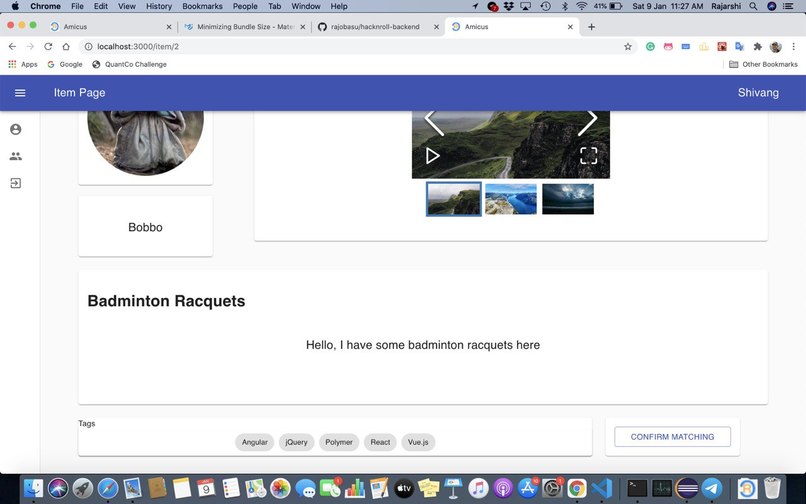This screenshot has height=504, width=806.
Task: Click the Confirm Matching button
Action: coord(672,437)
